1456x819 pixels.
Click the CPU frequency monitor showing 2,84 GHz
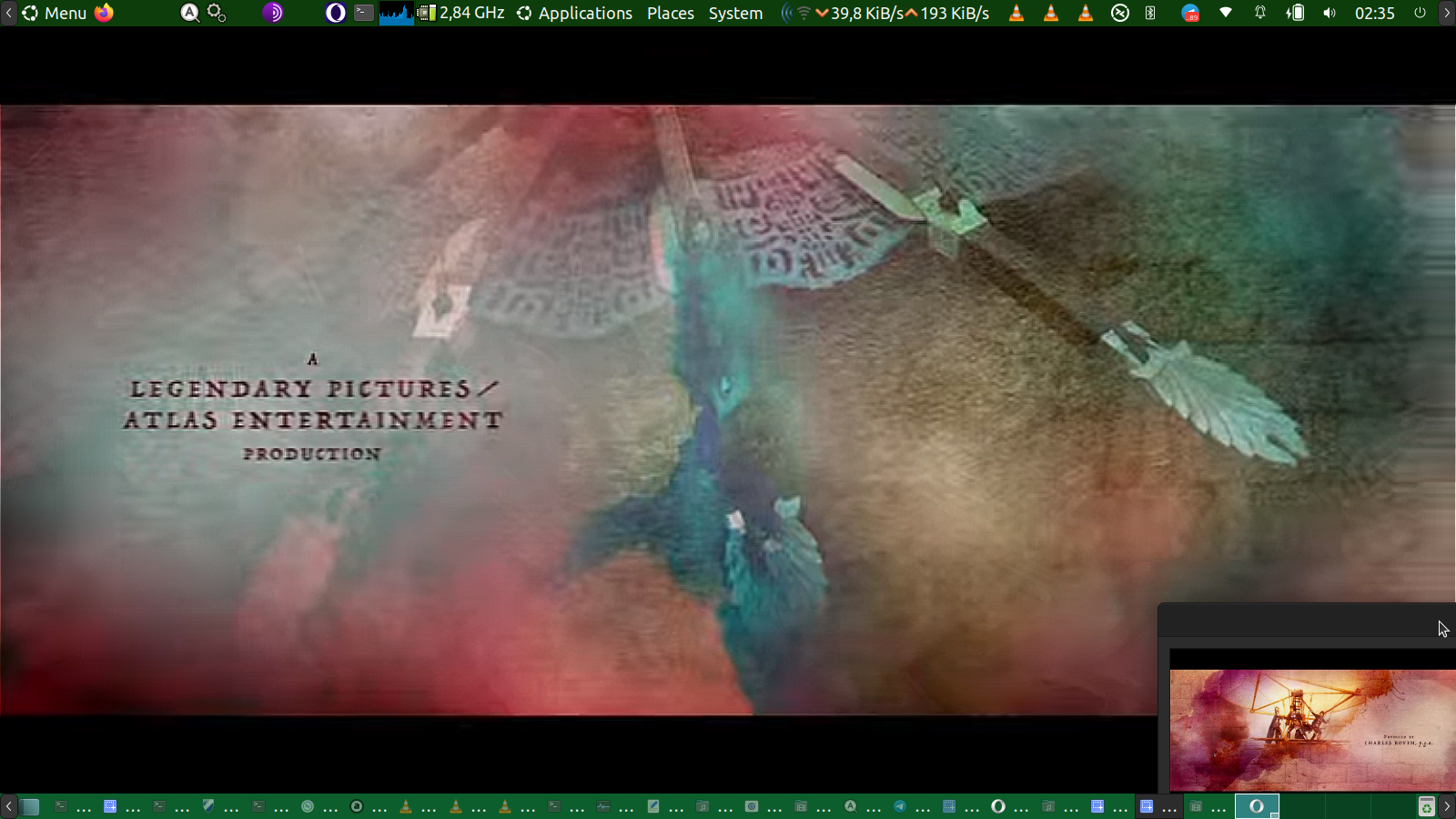(x=460, y=13)
